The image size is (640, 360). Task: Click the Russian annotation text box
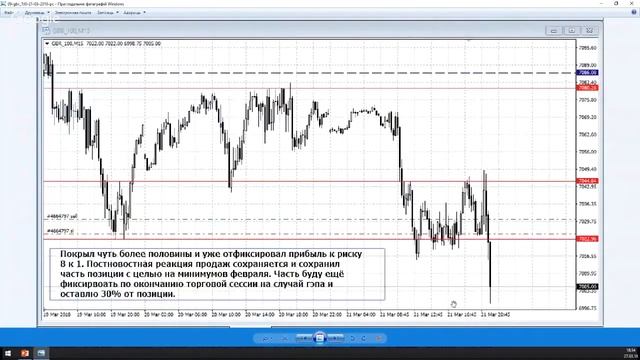point(217,274)
